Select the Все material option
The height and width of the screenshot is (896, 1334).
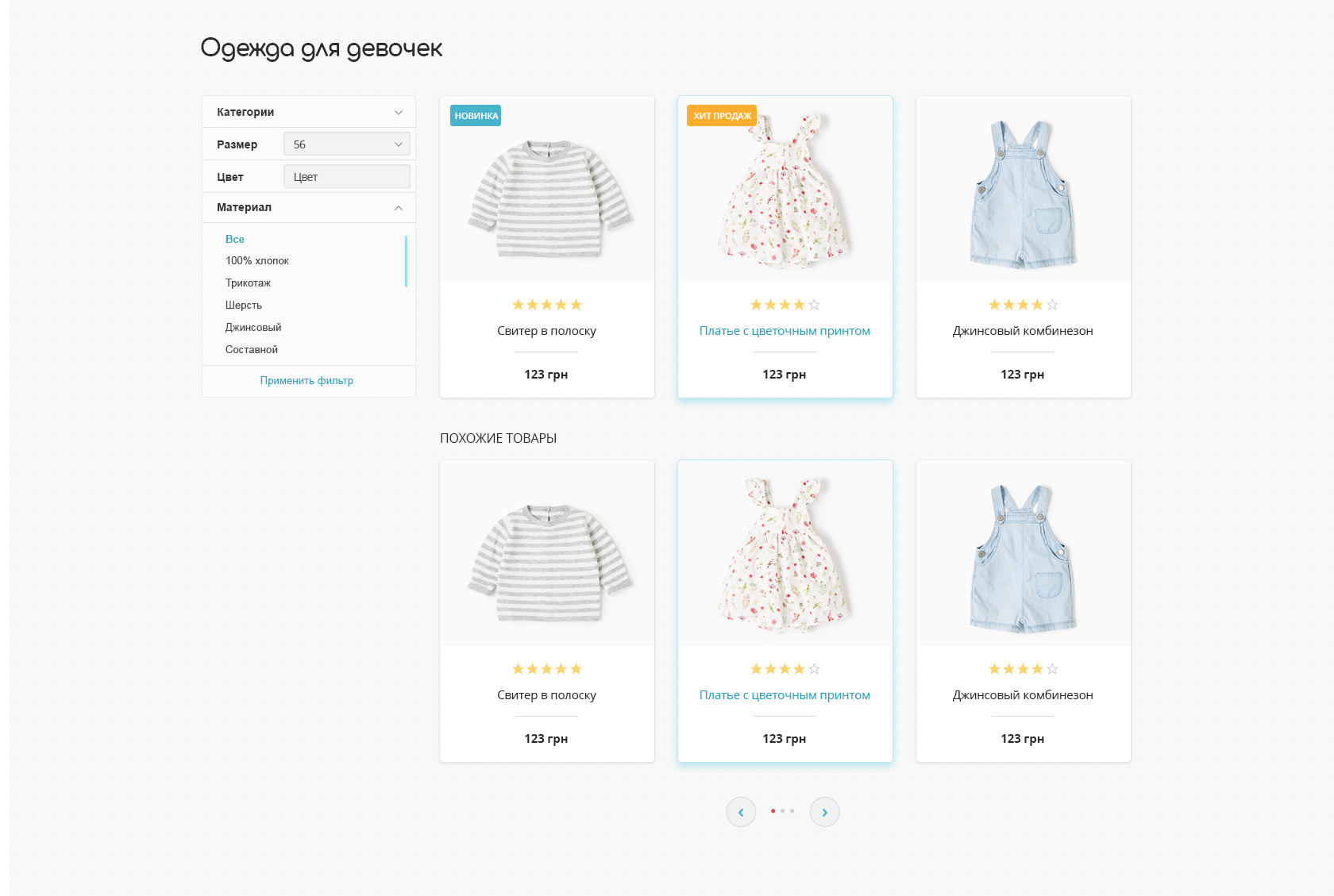pos(235,239)
